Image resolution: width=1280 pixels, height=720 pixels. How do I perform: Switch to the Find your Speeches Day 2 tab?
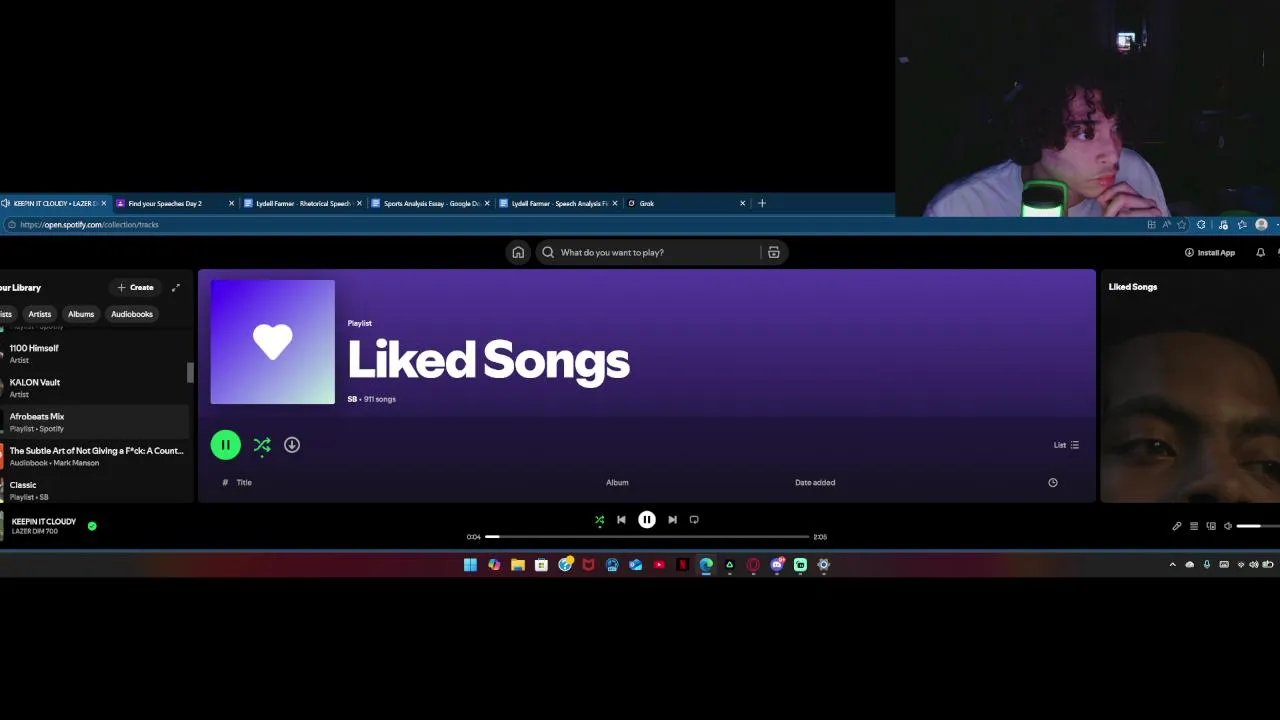click(x=175, y=203)
